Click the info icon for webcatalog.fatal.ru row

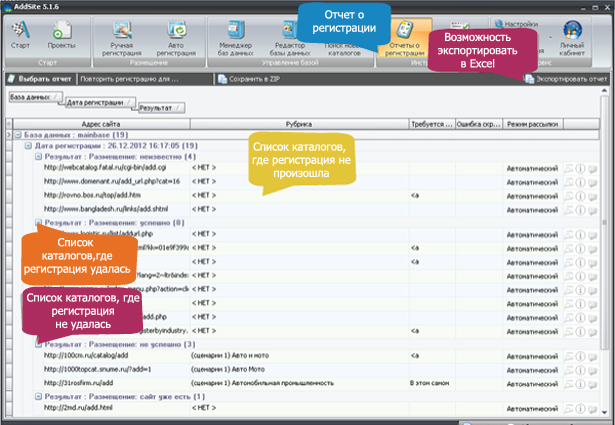pyautogui.click(x=580, y=169)
